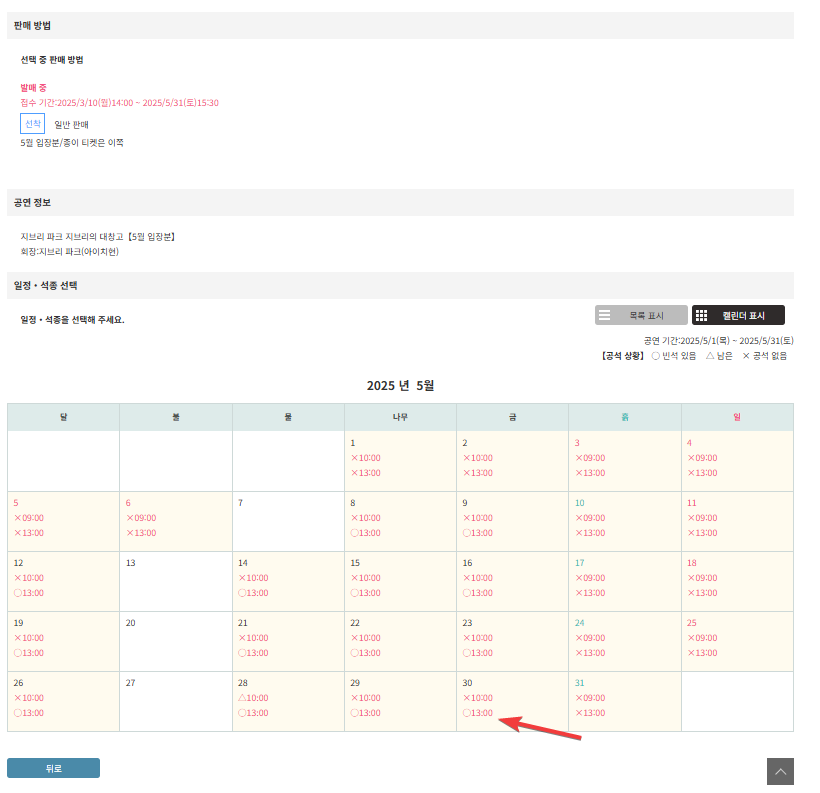
Task: Pick the 13:00 slot on May 15
Action: 366,593
